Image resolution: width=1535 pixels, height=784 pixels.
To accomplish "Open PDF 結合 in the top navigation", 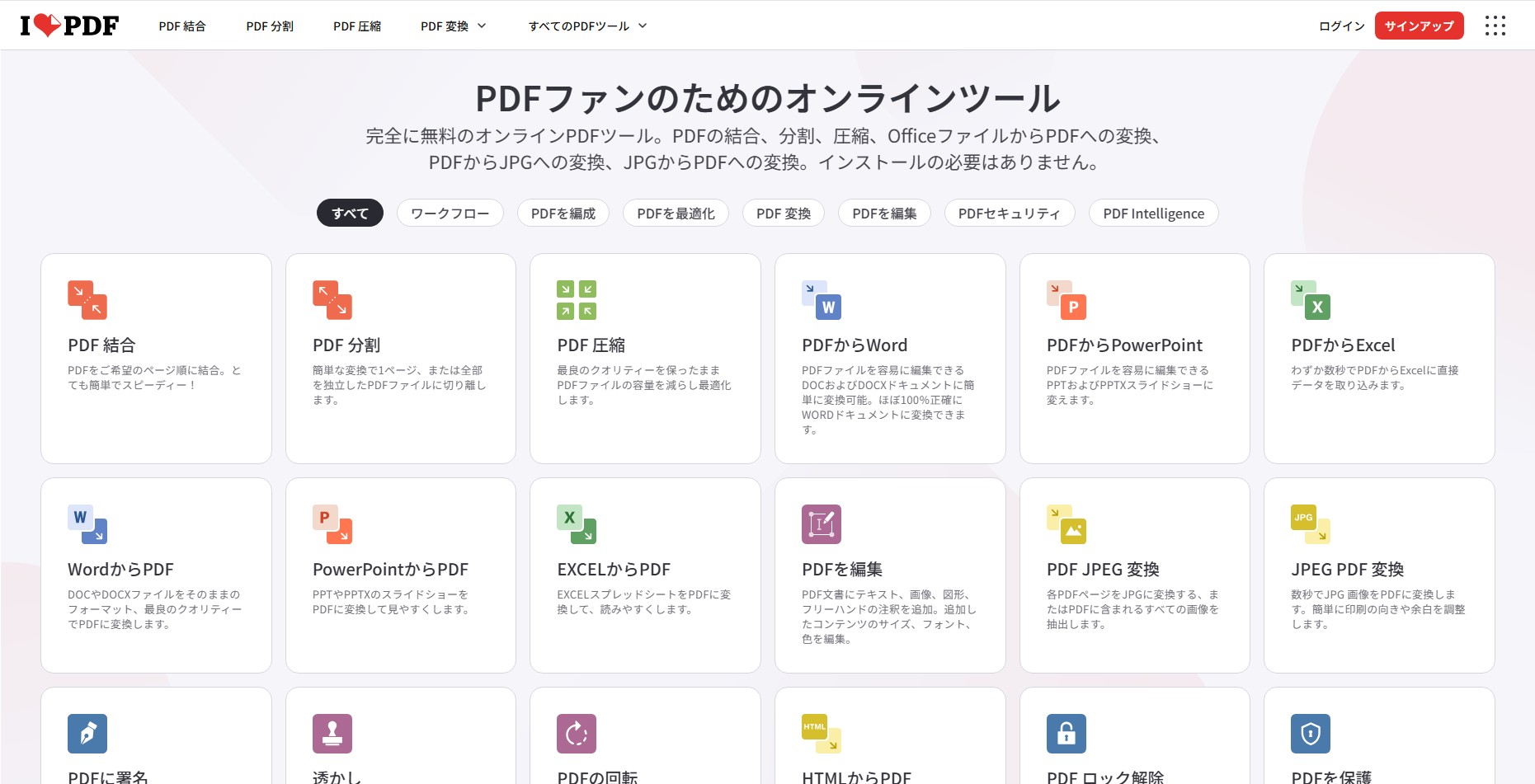I will [182, 26].
